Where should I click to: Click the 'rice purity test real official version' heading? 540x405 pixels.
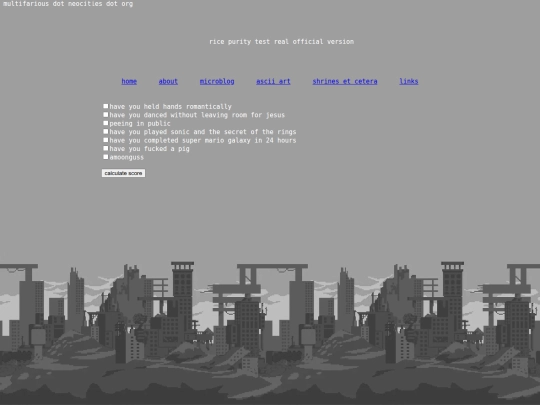click(x=281, y=42)
